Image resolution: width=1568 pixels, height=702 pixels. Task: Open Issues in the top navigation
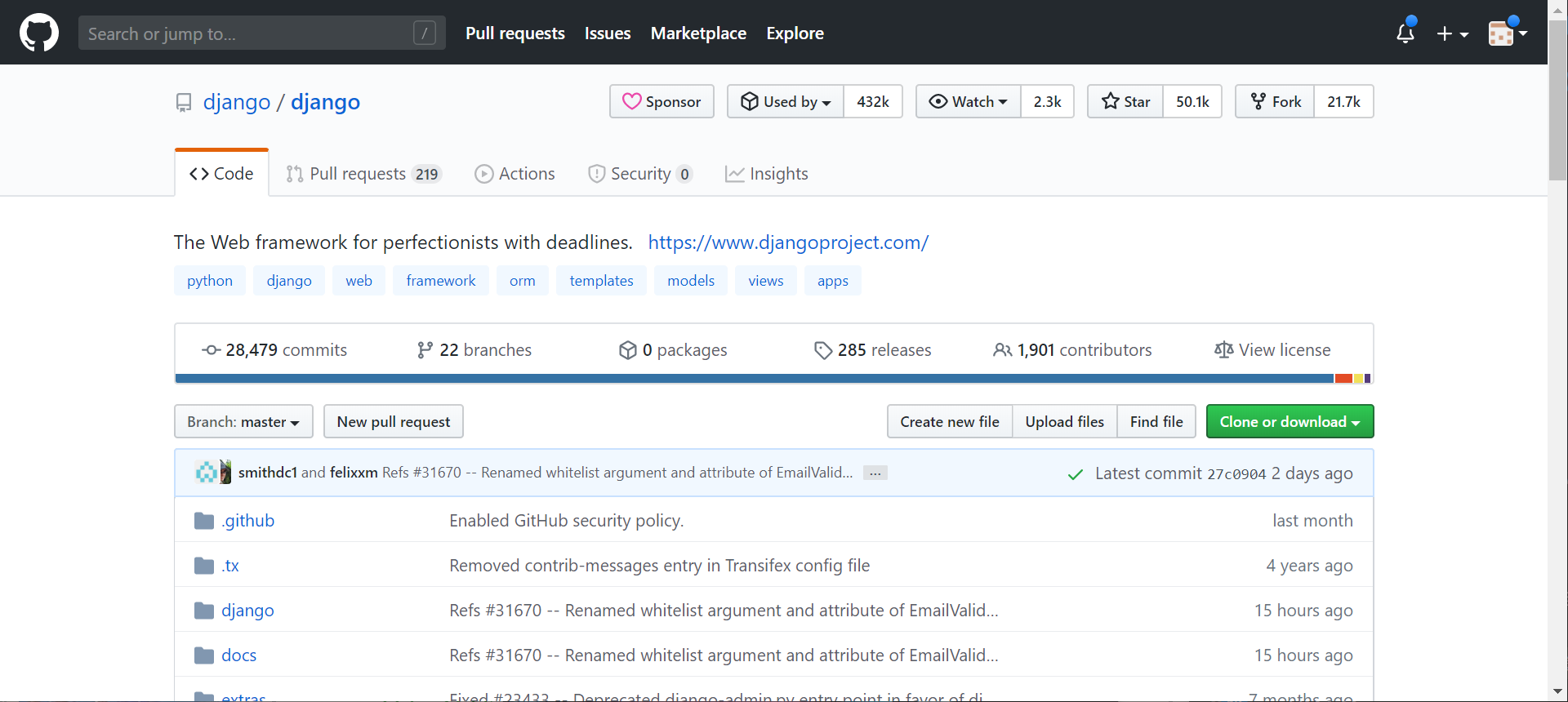608,33
